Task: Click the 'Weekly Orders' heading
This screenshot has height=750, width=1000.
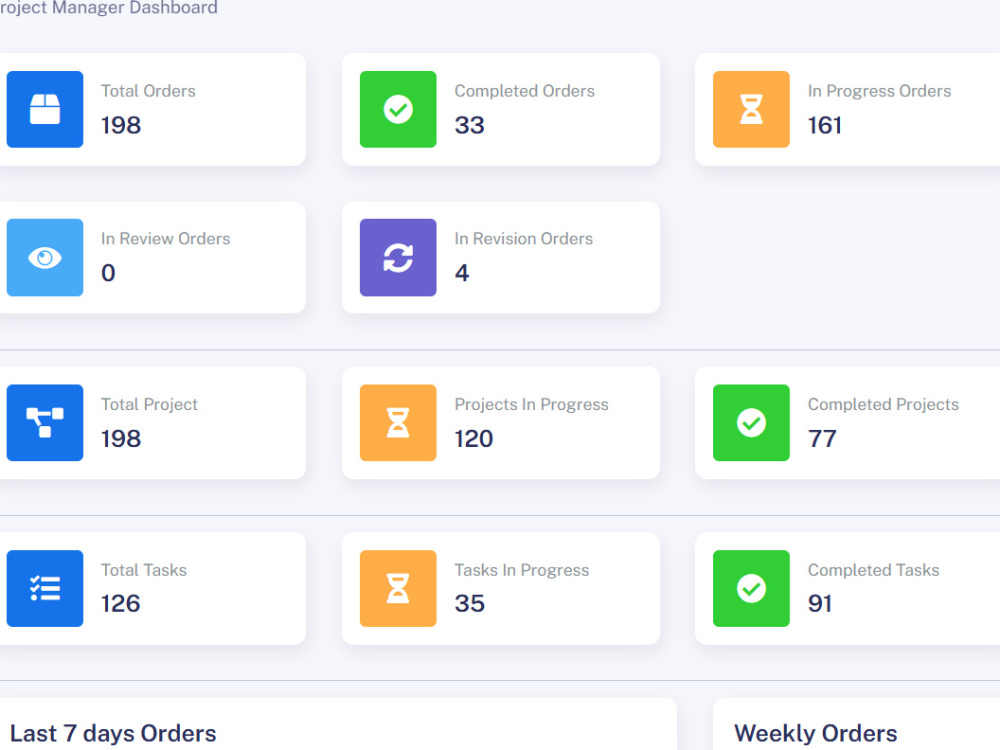Action: pos(816,733)
